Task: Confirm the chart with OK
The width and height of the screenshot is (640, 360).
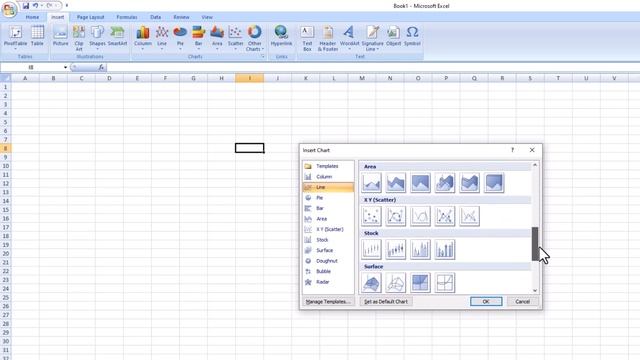Action: click(486, 302)
